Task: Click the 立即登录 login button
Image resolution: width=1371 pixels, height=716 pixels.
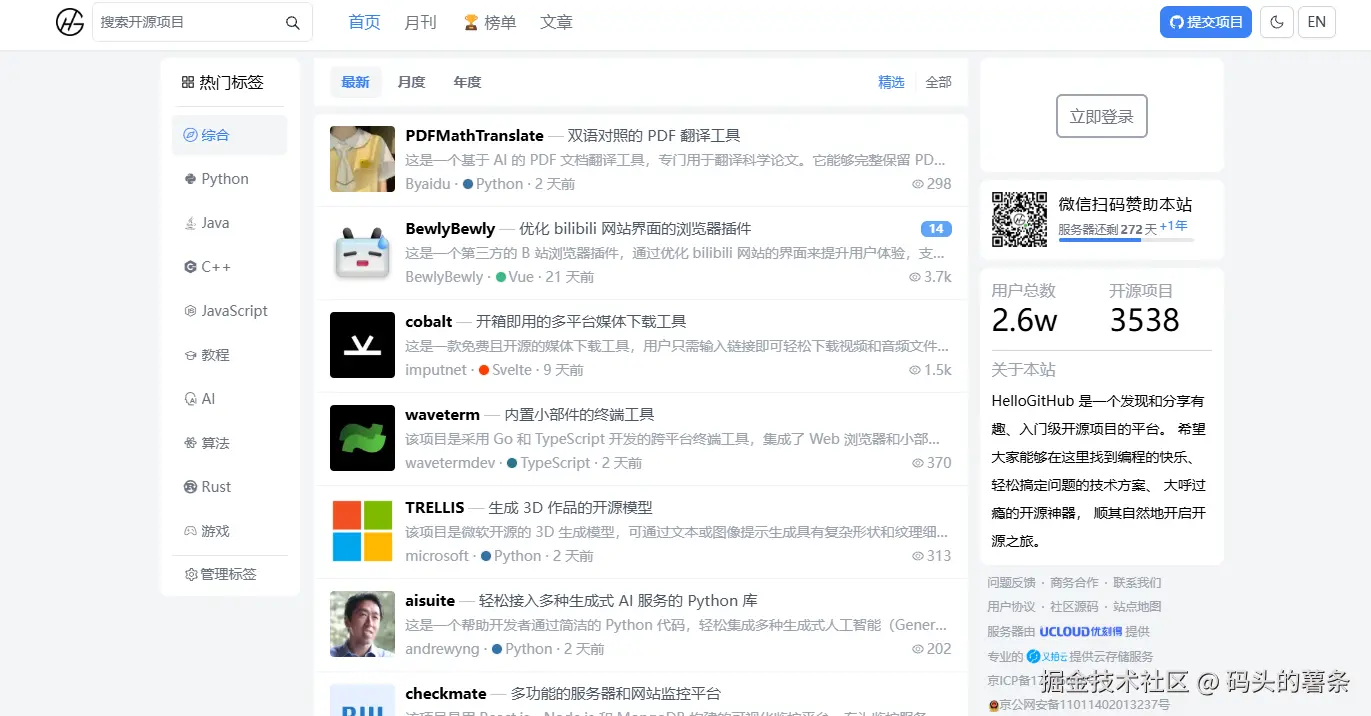Action: click(x=1101, y=116)
